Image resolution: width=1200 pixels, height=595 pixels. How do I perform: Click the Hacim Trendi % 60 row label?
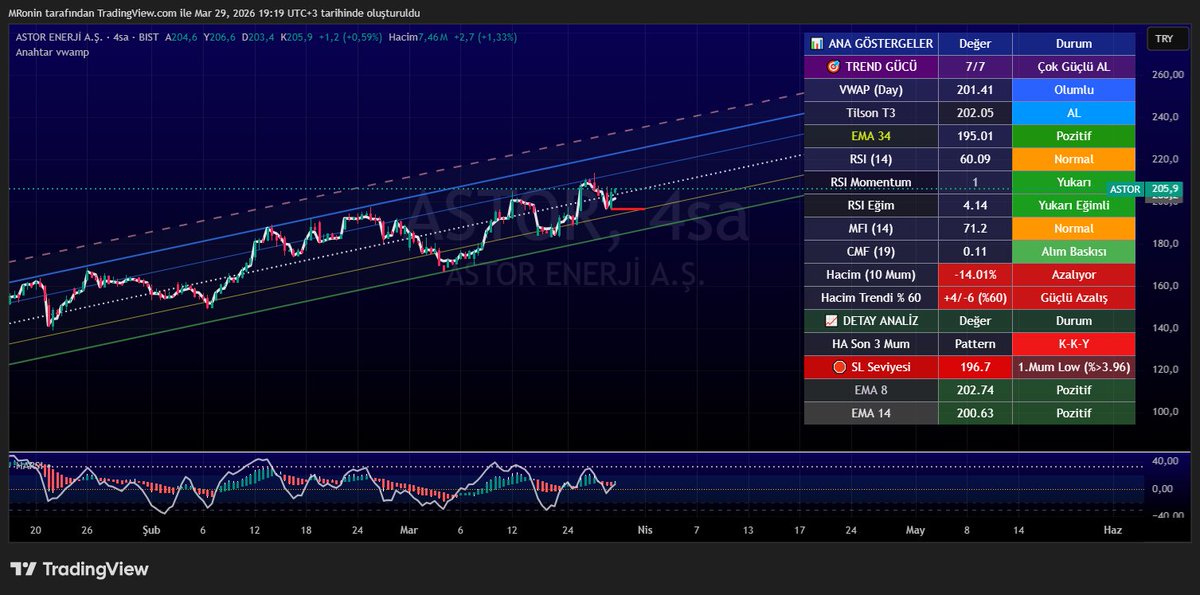pos(871,298)
